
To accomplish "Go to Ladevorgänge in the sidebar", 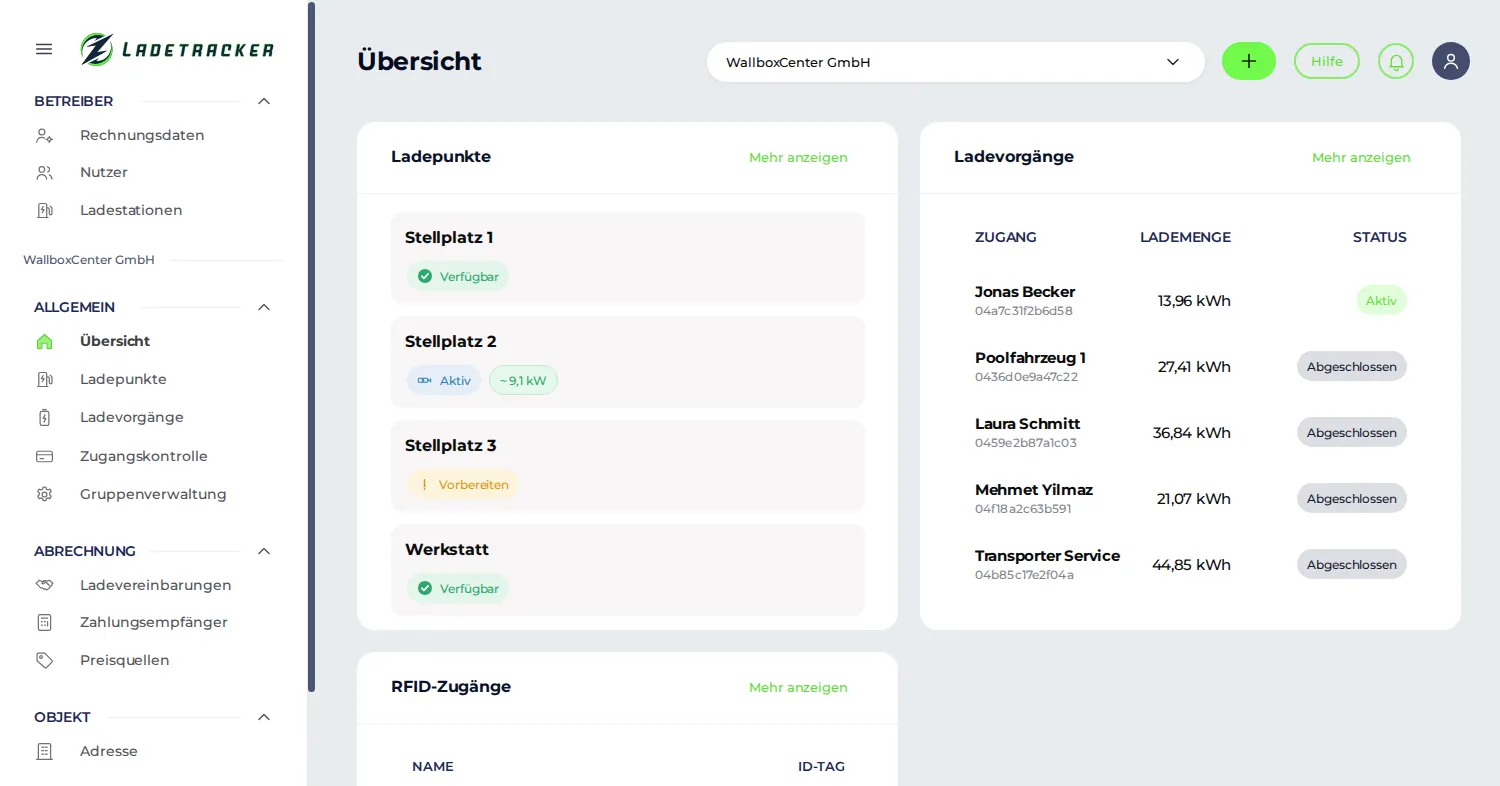I will click(132, 417).
